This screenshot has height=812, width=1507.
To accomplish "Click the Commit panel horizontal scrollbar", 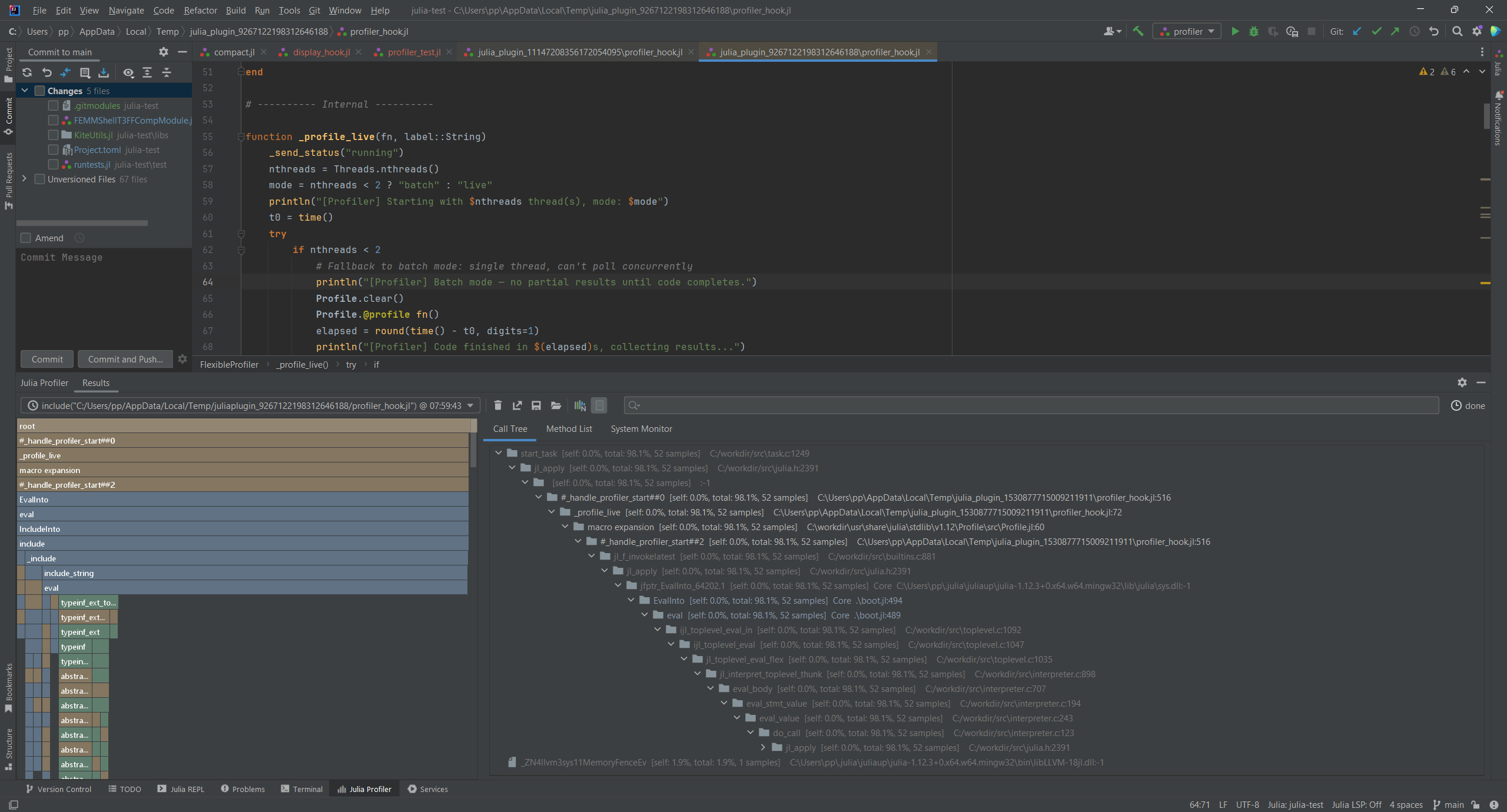I will 82,223.
